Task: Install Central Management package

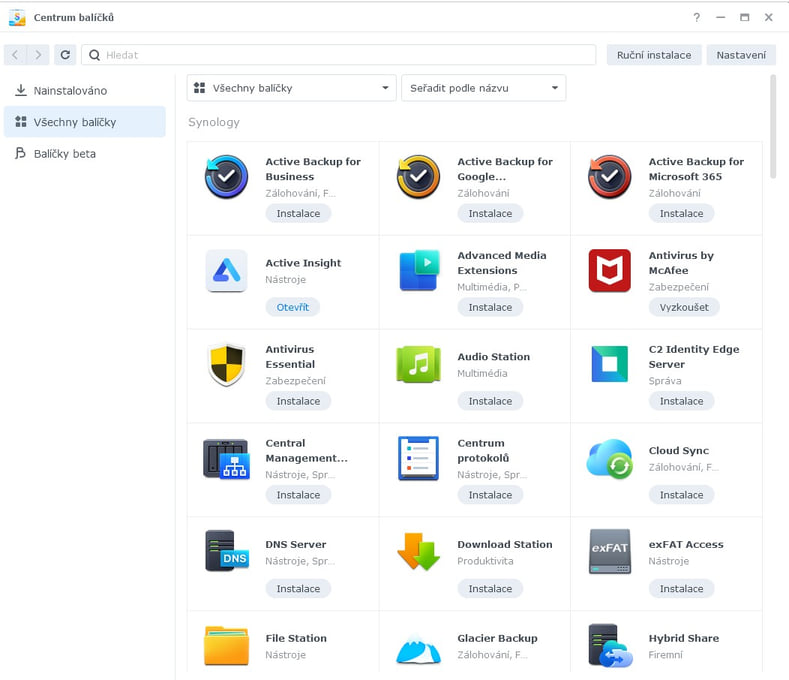Action: 298,495
